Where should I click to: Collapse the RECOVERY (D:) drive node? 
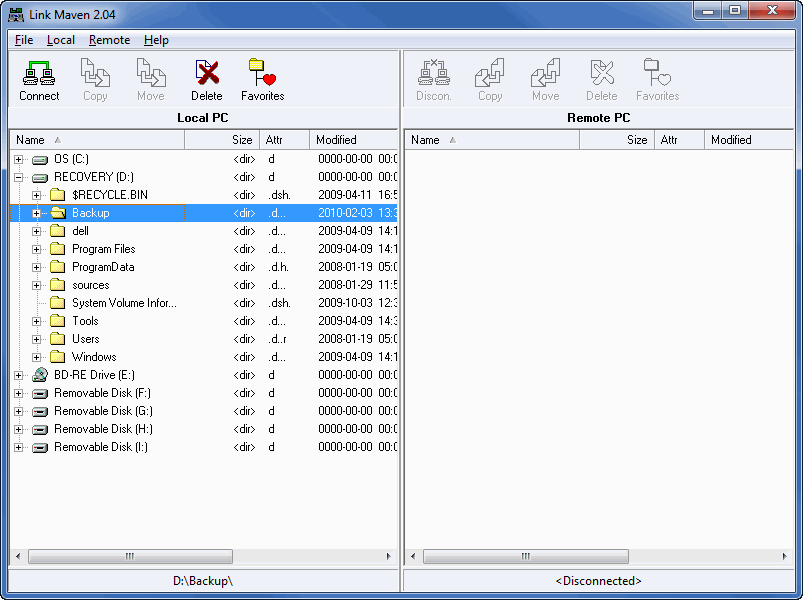18,176
